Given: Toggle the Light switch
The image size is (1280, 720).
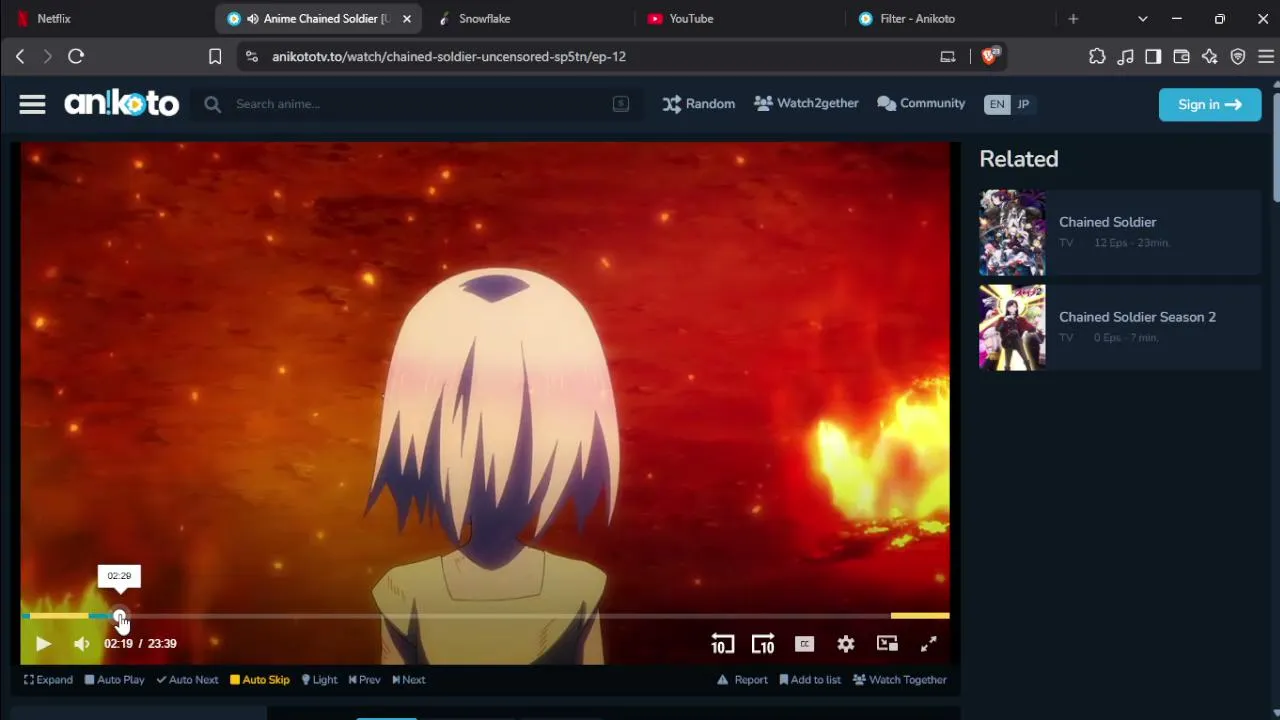Looking at the screenshot, I should [x=320, y=680].
